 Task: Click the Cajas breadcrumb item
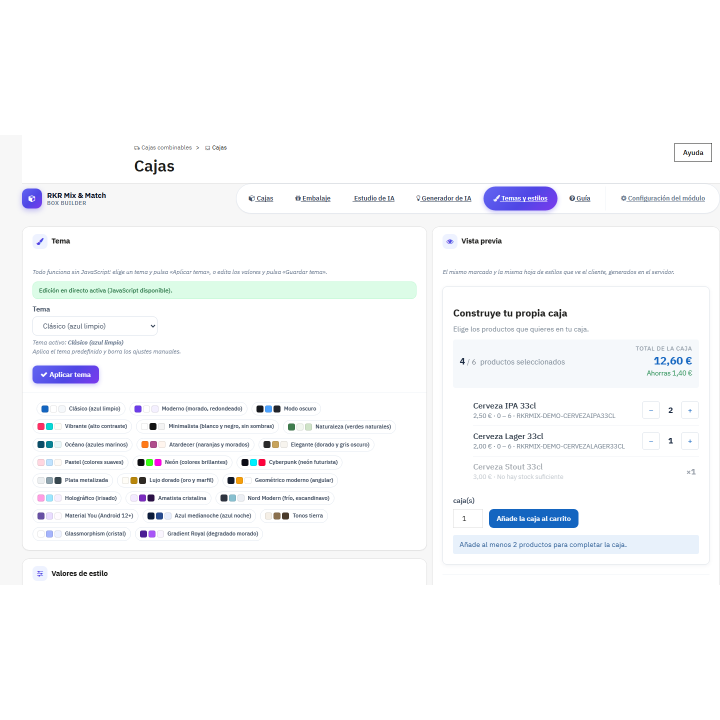[216, 148]
